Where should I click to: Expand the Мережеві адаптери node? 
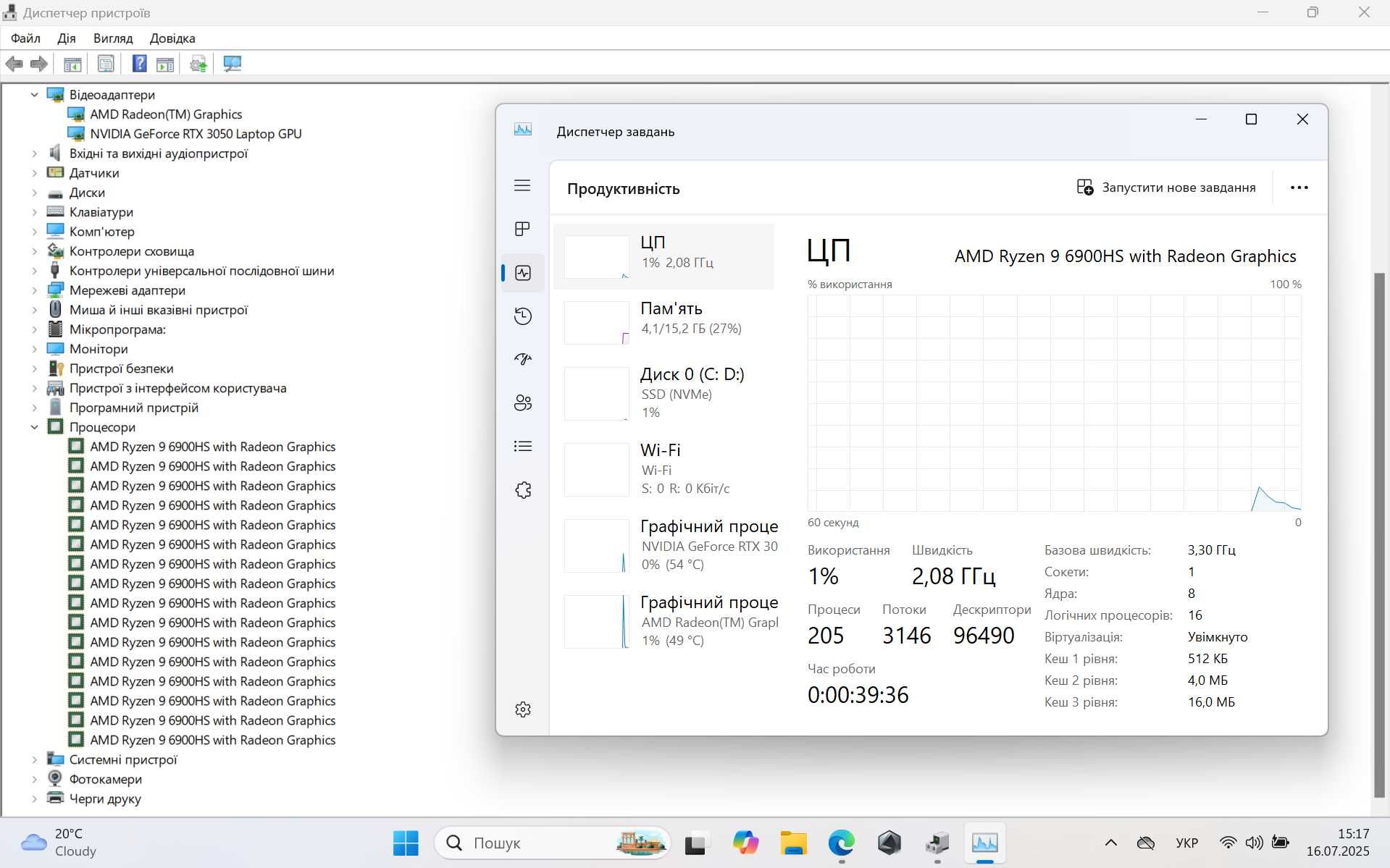(x=34, y=290)
